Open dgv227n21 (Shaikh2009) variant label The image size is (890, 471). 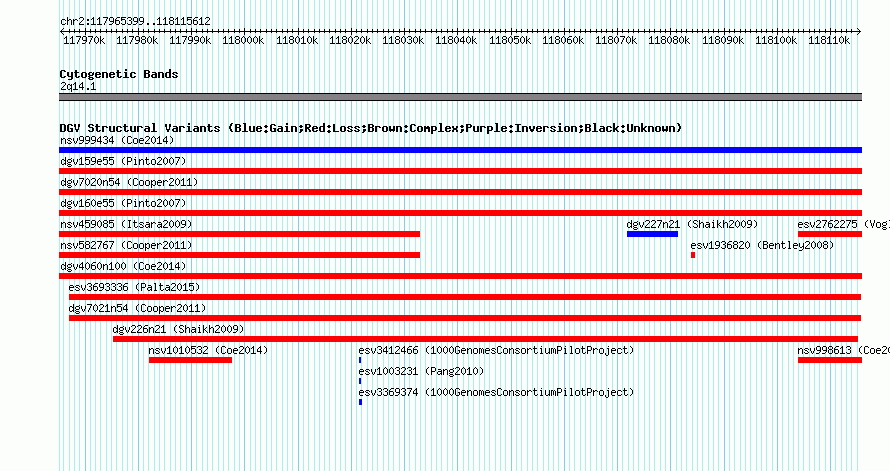pos(692,224)
